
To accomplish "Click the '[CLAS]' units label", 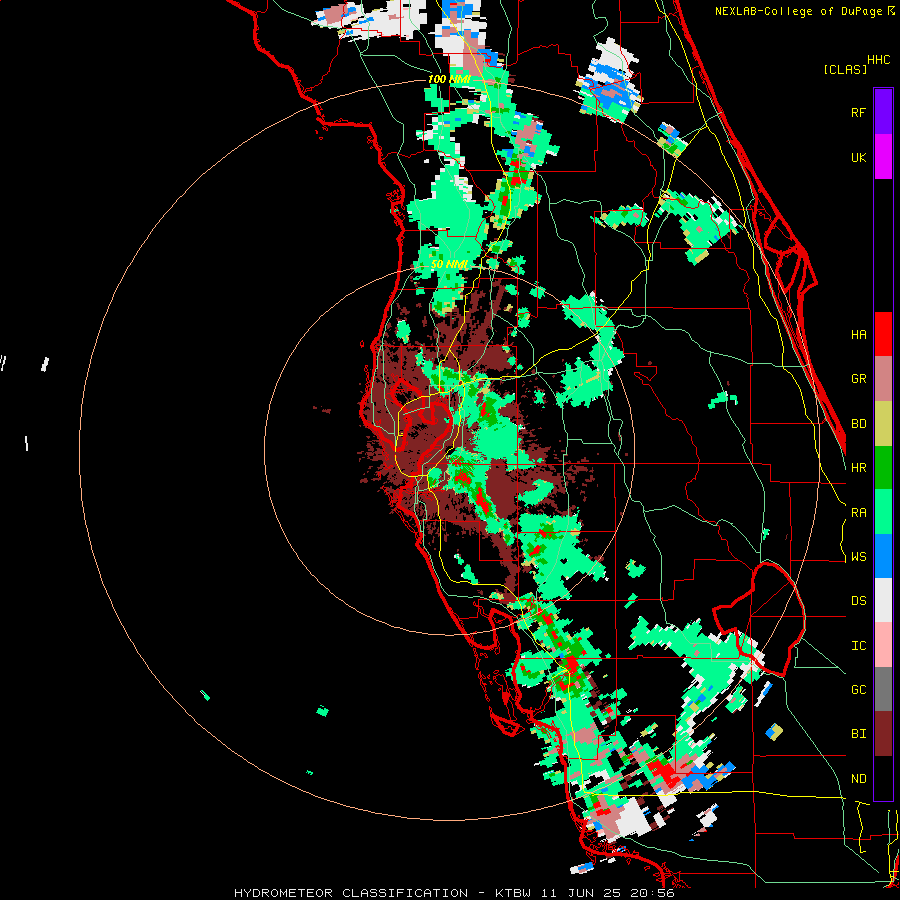I will (845, 69).
